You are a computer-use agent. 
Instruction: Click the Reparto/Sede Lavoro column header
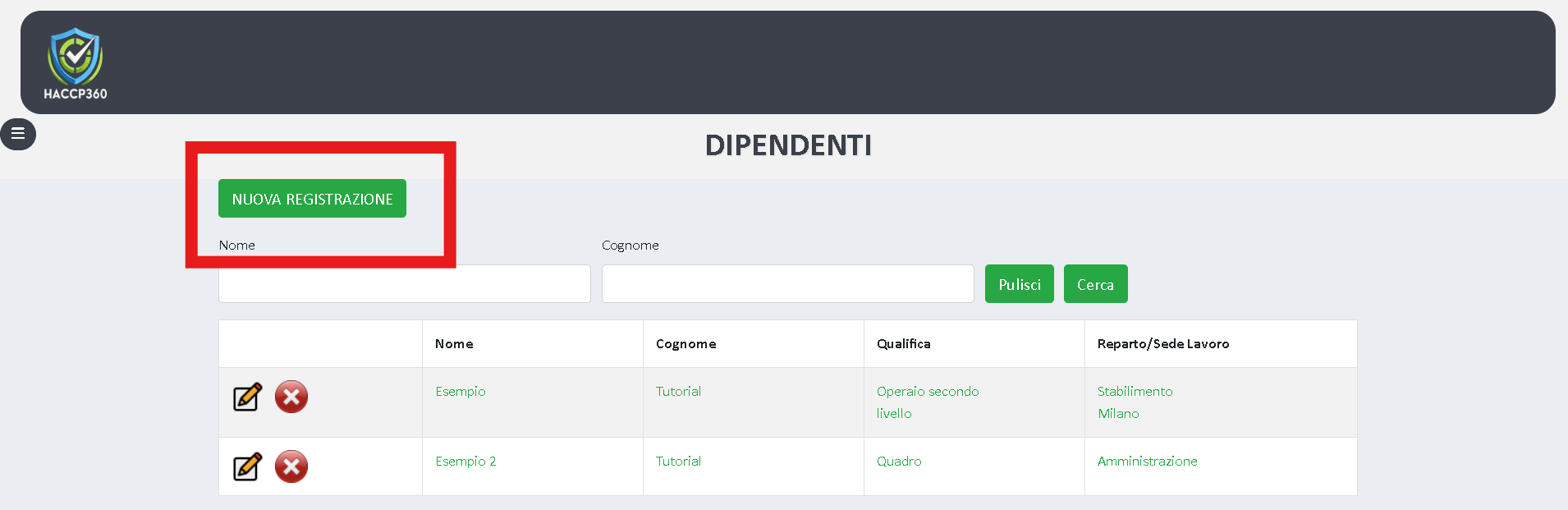tap(1162, 344)
